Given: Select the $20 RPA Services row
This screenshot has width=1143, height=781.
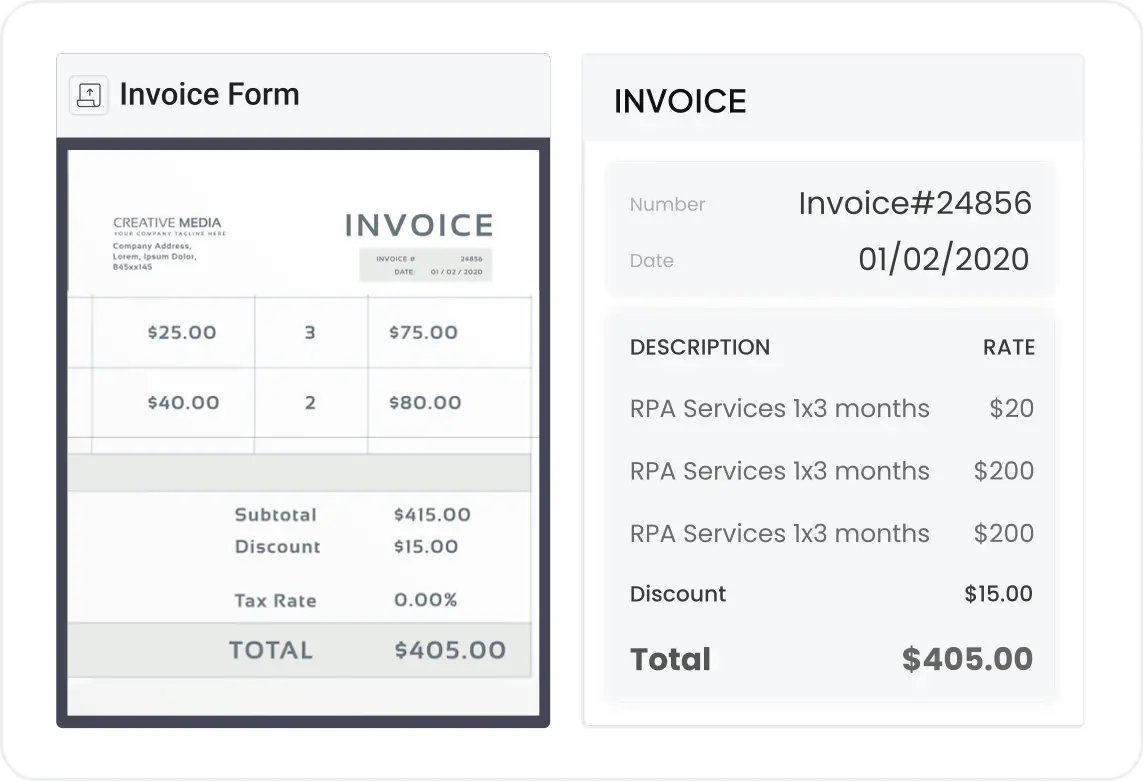Looking at the screenshot, I should 832,408.
